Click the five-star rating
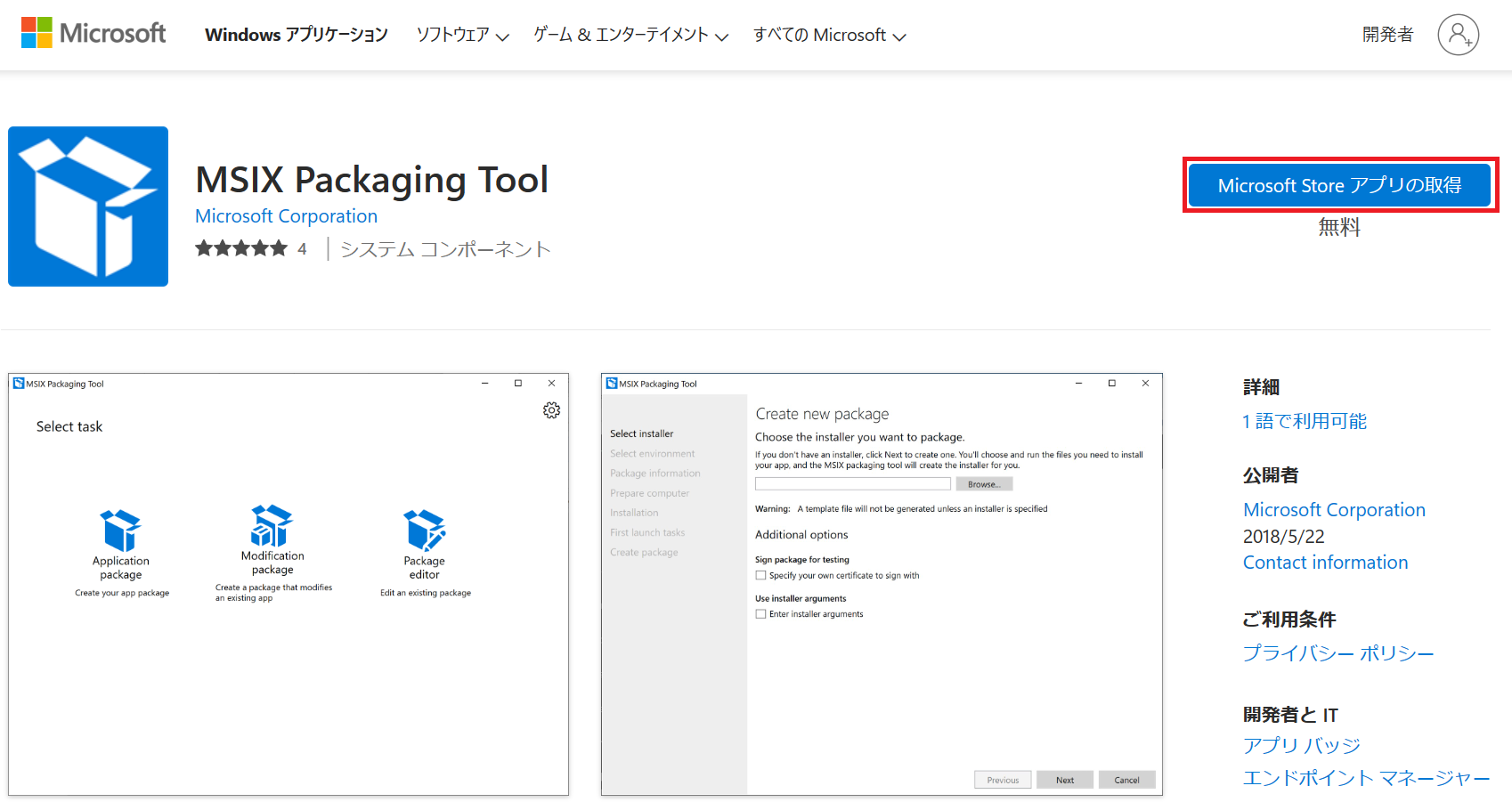Screen dimensions: 1512x802 pos(241,248)
